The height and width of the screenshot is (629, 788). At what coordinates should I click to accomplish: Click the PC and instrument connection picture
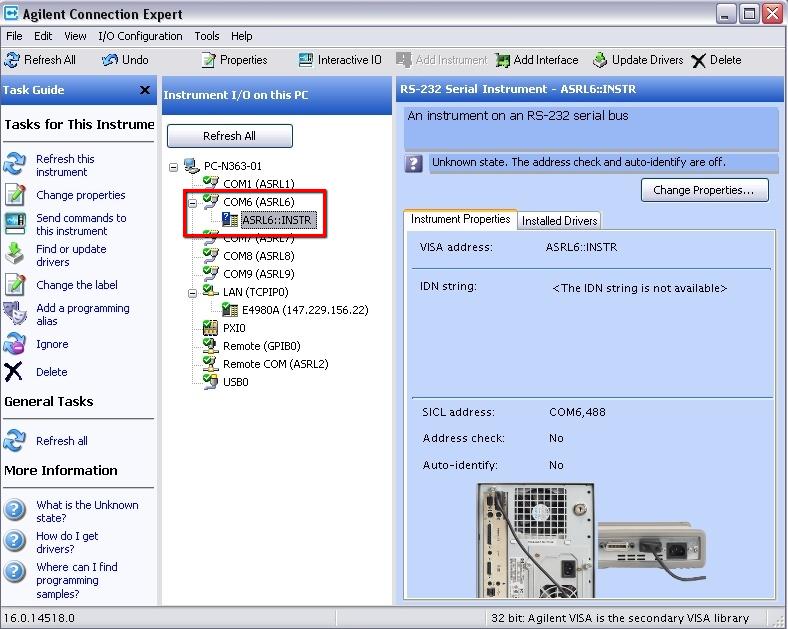[x=592, y=541]
